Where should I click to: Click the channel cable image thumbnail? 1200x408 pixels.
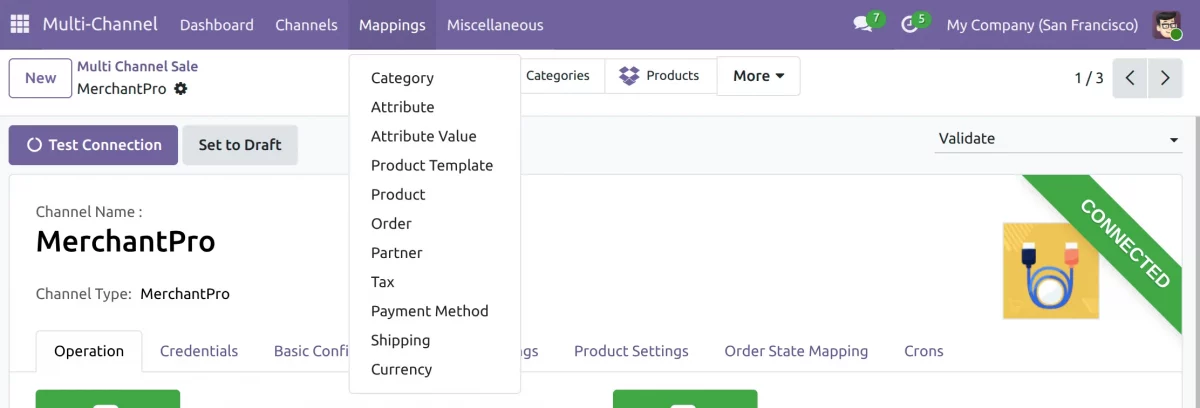click(x=1050, y=271)
